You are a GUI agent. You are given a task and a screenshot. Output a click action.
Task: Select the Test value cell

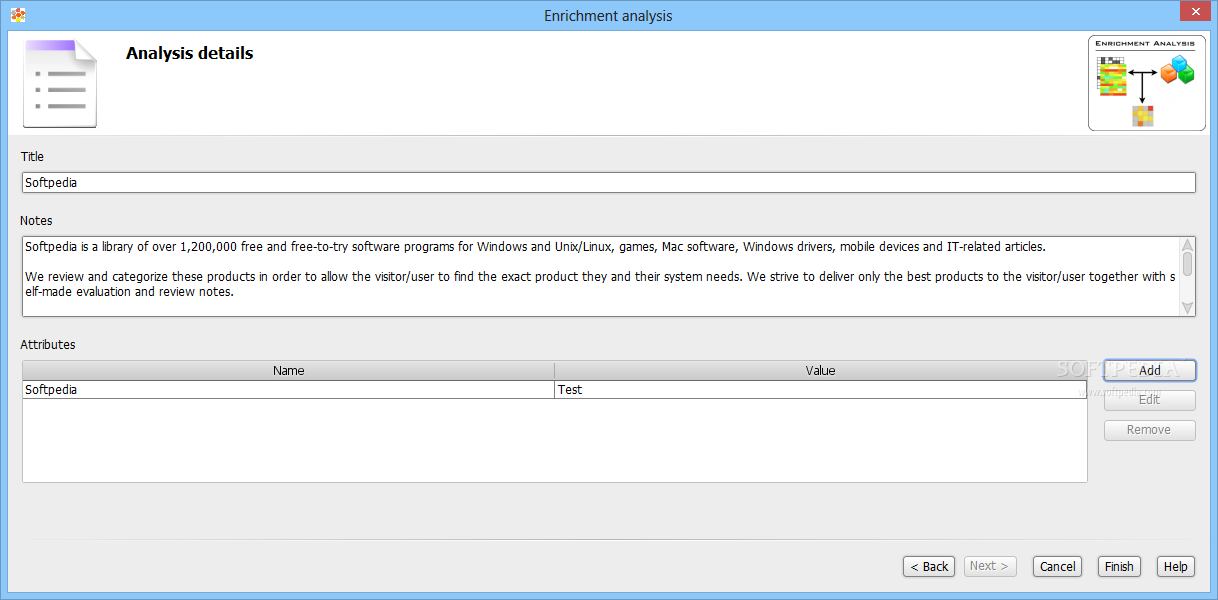point(820,390)
